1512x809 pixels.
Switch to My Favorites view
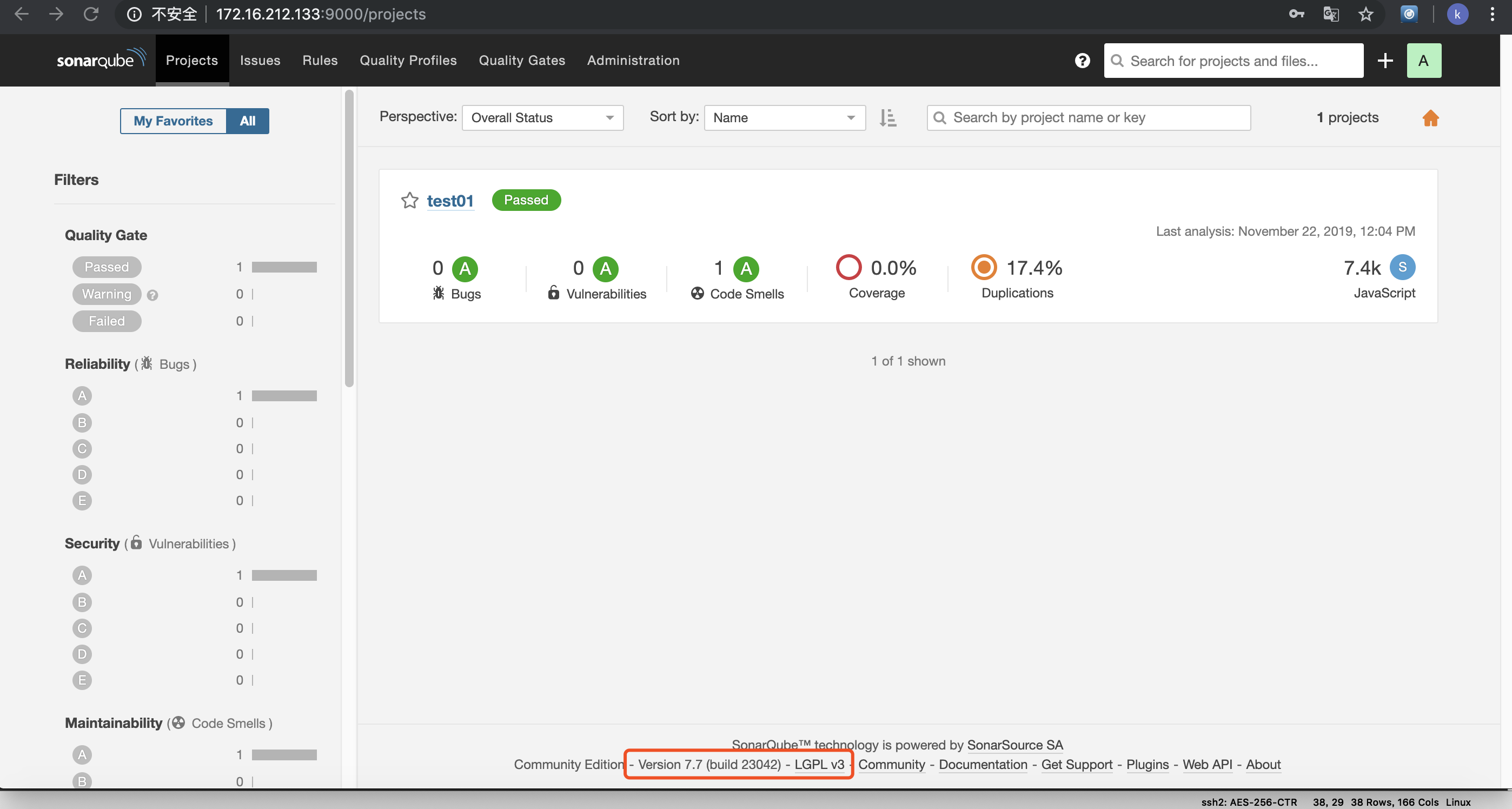click(x=173, y=121)
